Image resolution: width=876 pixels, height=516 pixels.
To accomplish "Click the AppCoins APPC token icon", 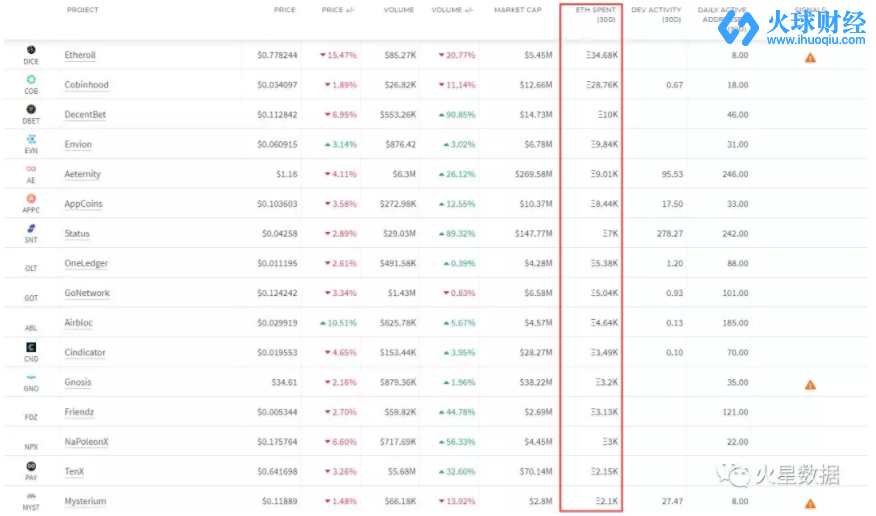I will [31, 198].
